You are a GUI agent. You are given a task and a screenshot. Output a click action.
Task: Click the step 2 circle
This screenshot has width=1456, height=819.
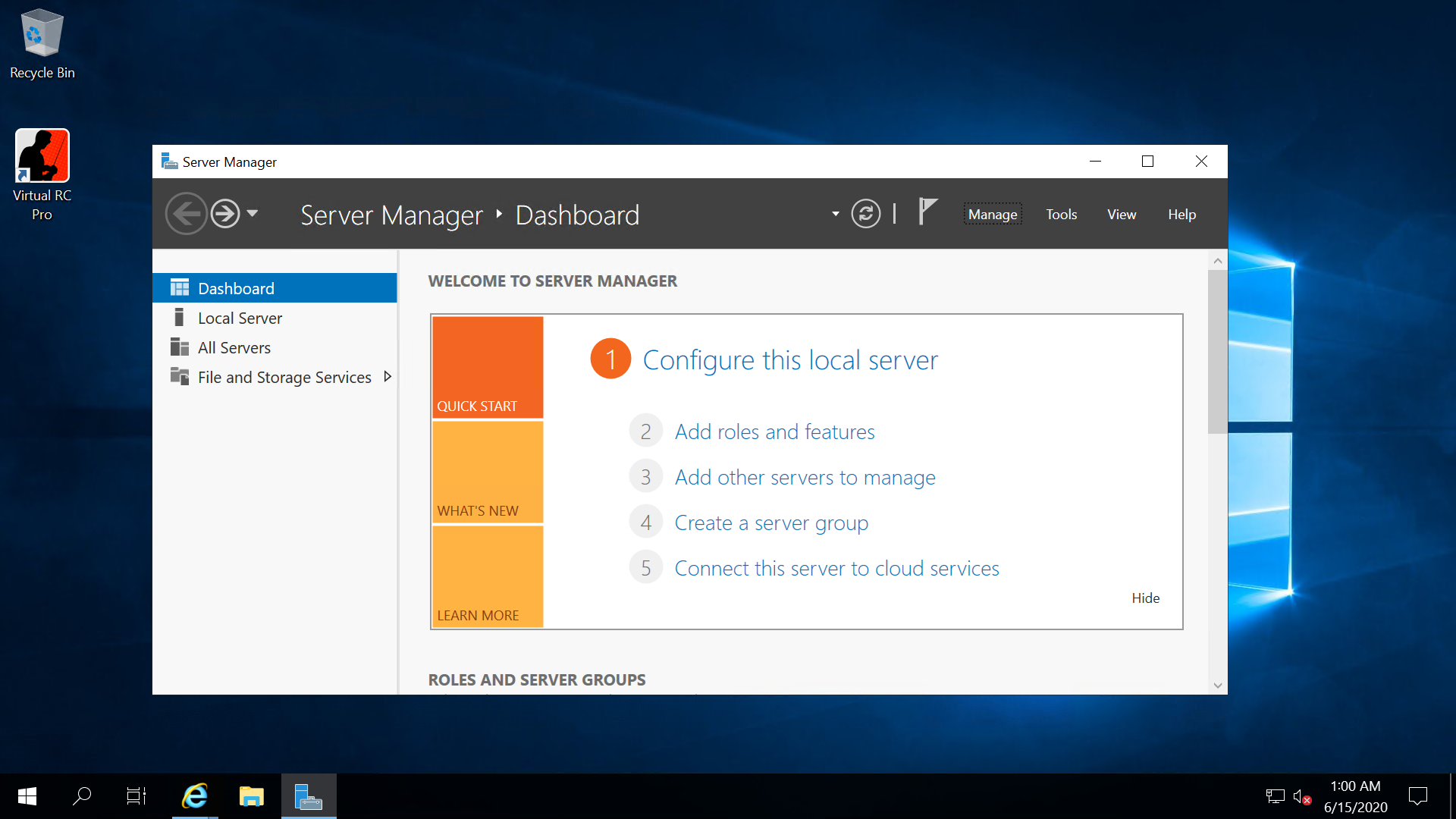click(645, 431)
